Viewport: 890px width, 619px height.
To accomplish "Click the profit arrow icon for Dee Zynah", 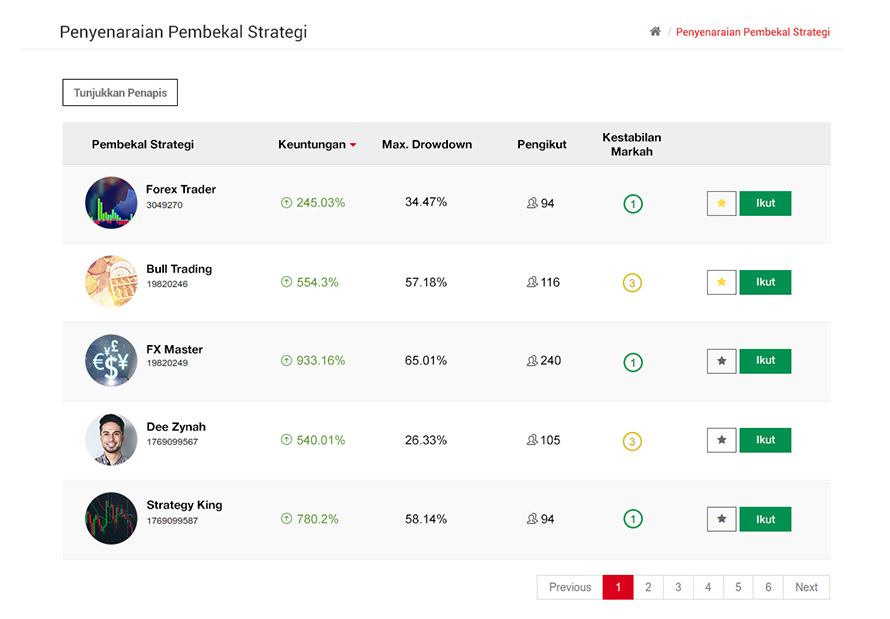I will [286, 440].
